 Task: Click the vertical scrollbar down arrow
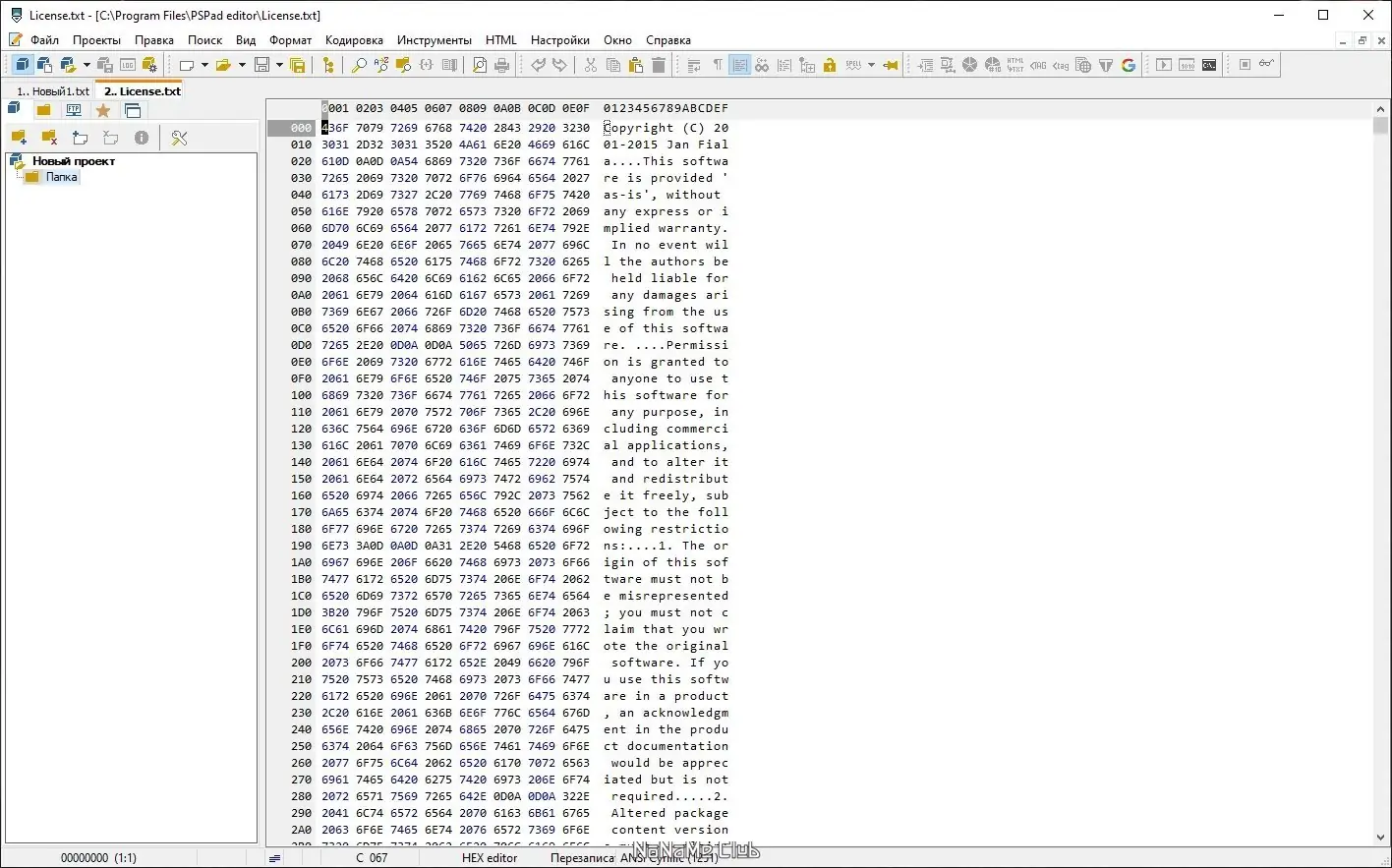[x=1381, y=838]
